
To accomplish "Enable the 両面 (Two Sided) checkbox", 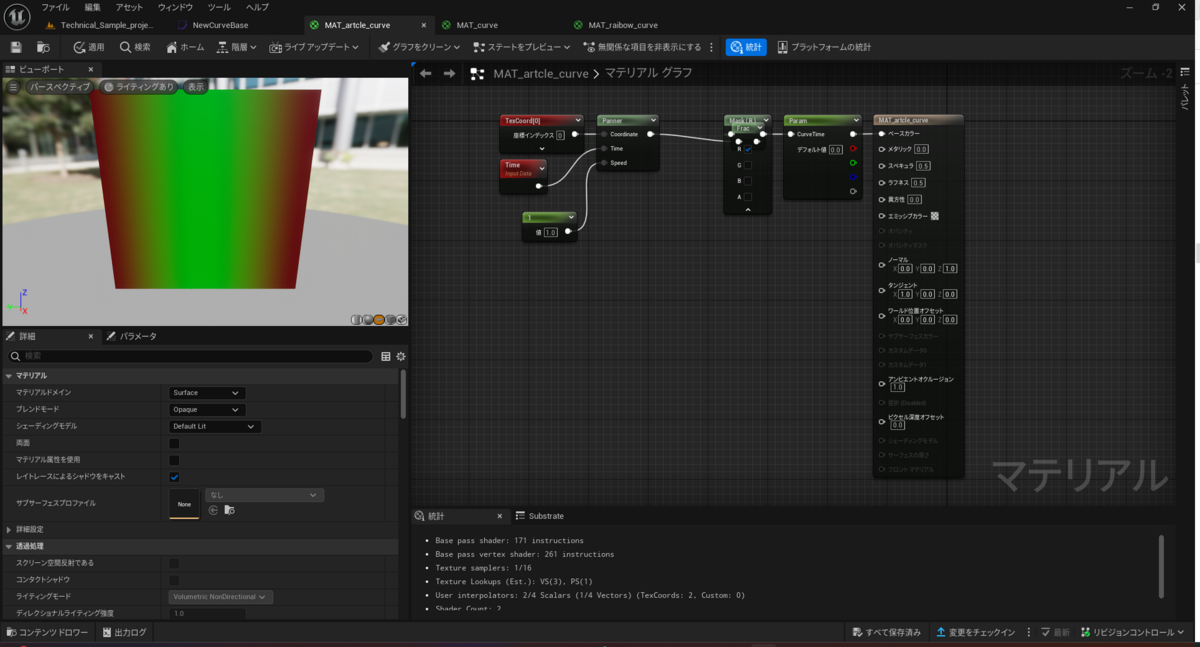I will click(x=174, y=443).
